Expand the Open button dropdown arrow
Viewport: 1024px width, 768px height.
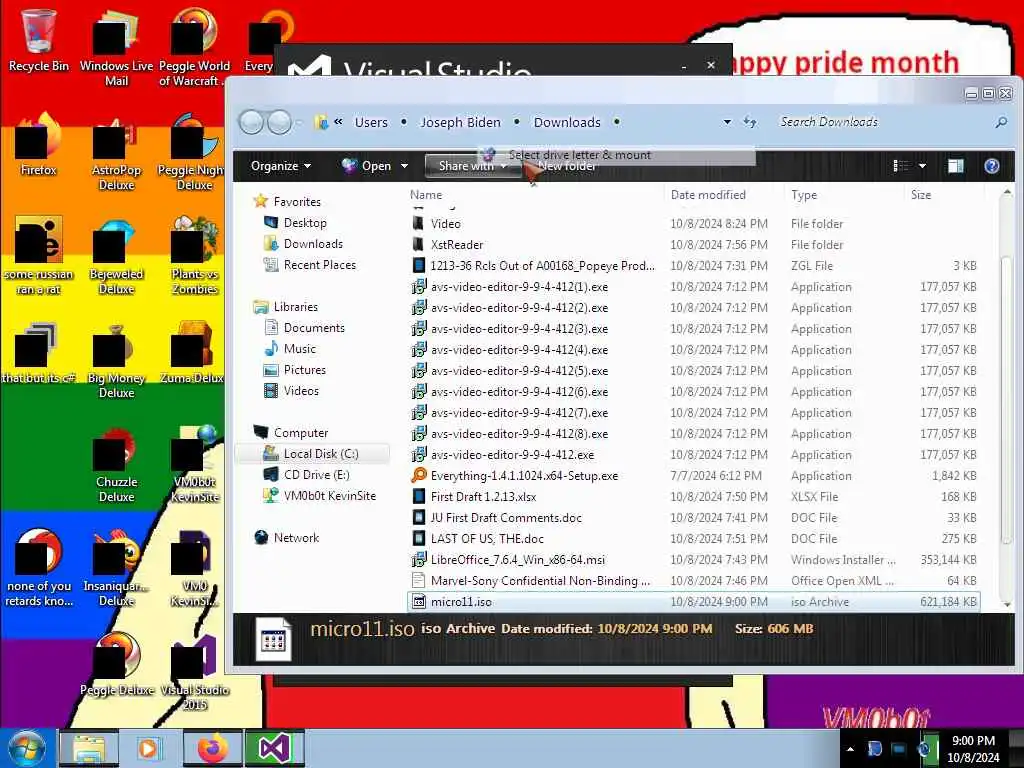tap(404, 166)
